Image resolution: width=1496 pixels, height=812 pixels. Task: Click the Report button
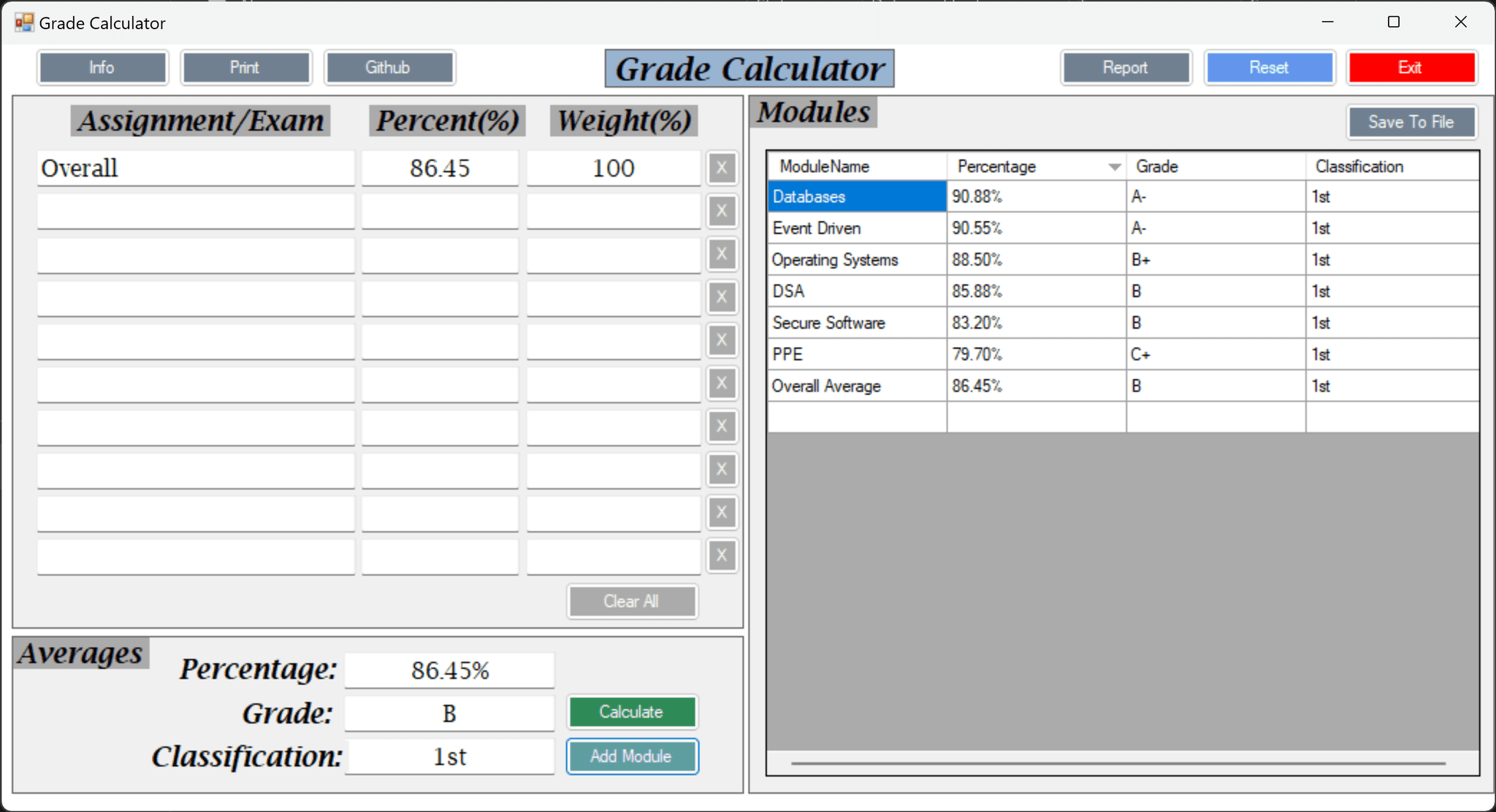[x=1126, y=68]
